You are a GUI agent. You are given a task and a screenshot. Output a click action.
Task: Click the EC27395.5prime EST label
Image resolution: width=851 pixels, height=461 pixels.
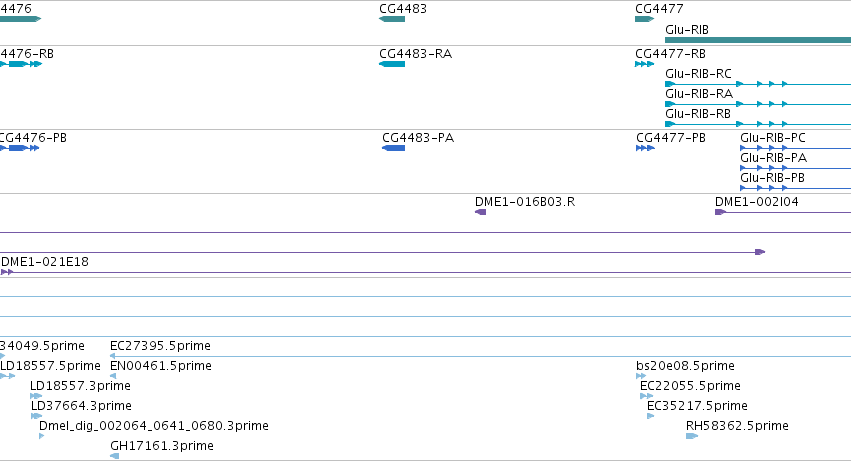pyautogui.click(x=160, y=346)
